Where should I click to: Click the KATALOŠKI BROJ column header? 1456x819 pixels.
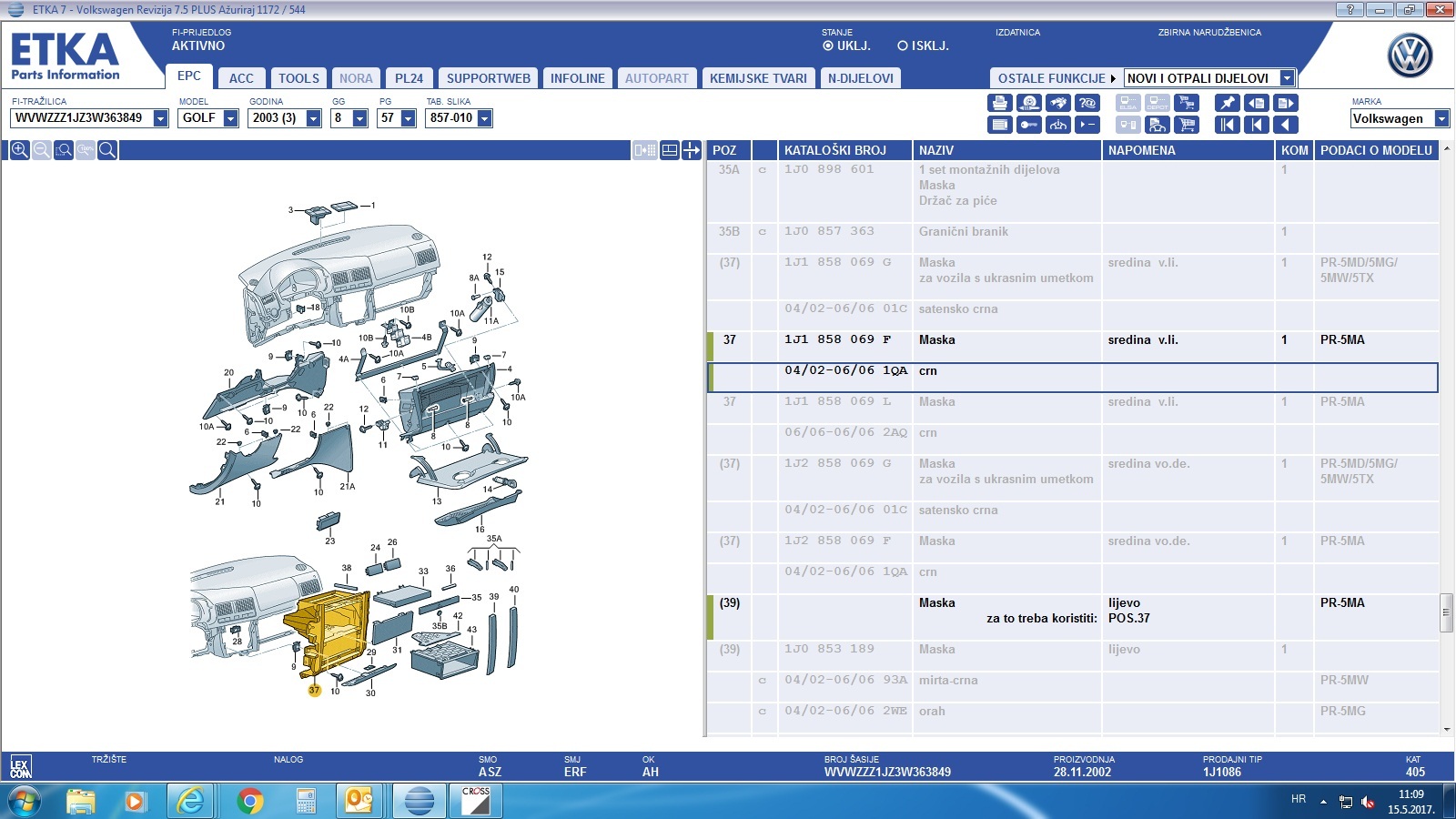[x=845, y=150]
